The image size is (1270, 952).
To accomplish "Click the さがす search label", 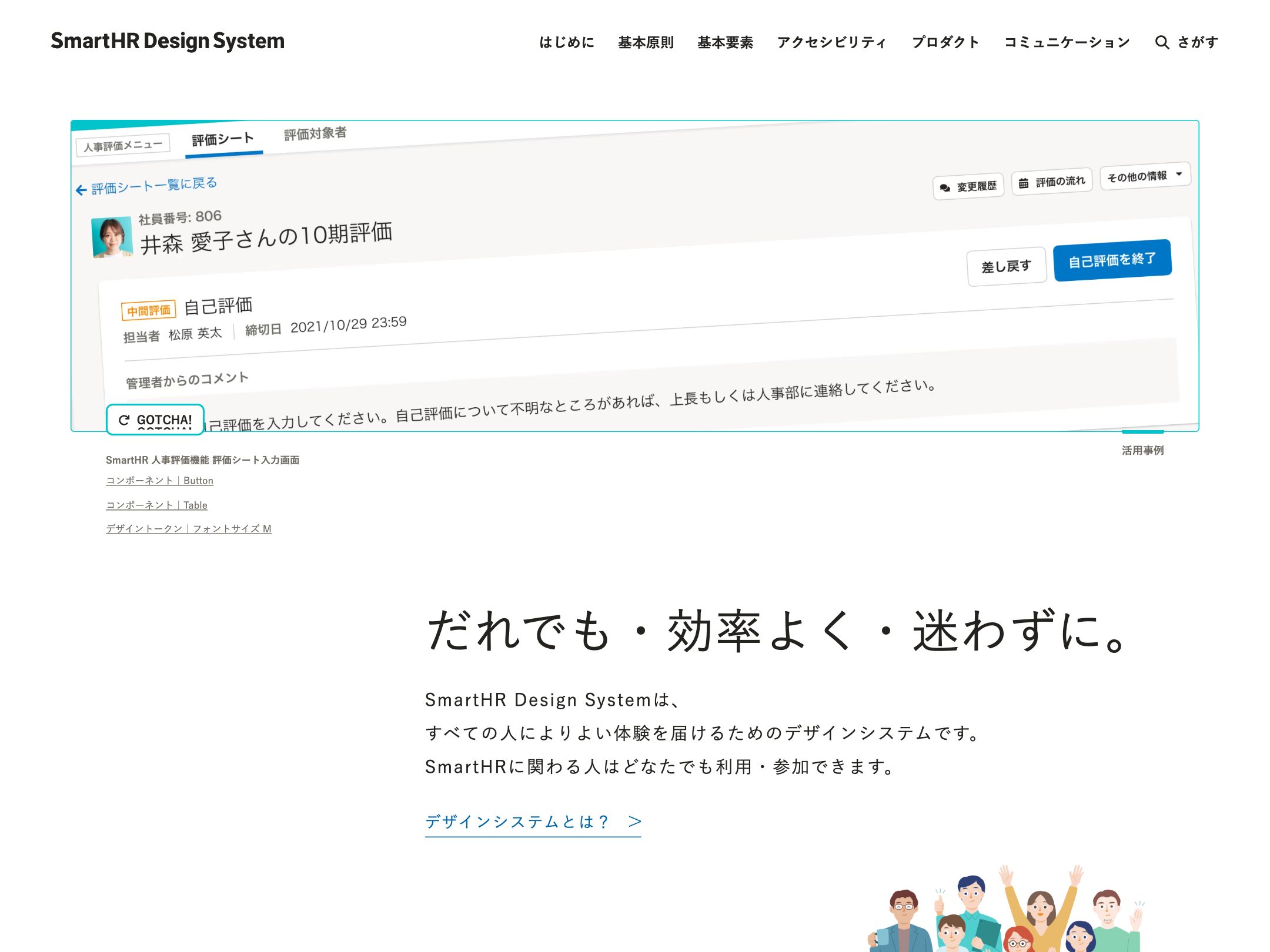I will coord(1198,42).
